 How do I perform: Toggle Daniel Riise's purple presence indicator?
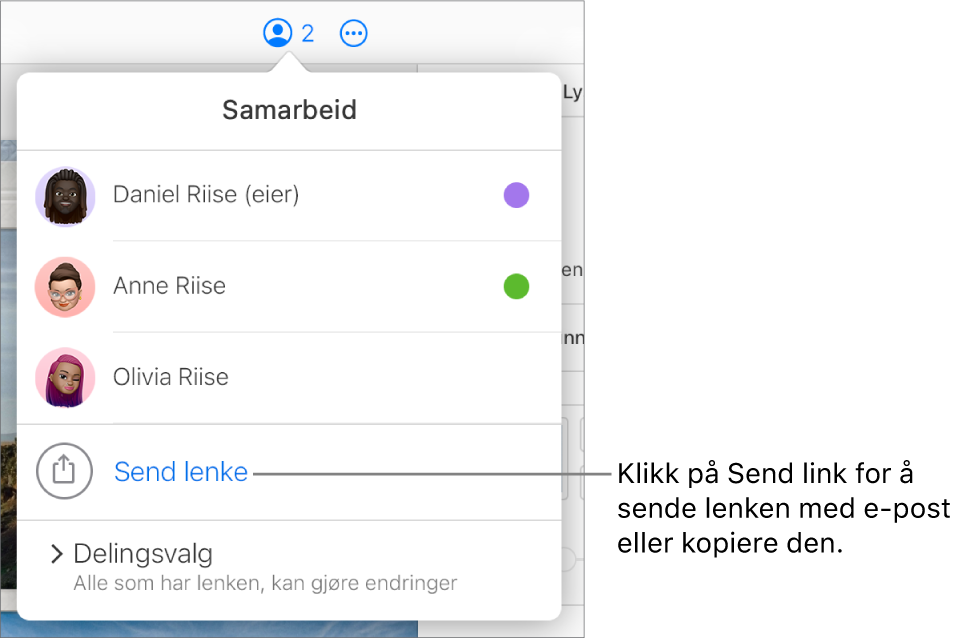pyautogui.click(x=516, y=195)
